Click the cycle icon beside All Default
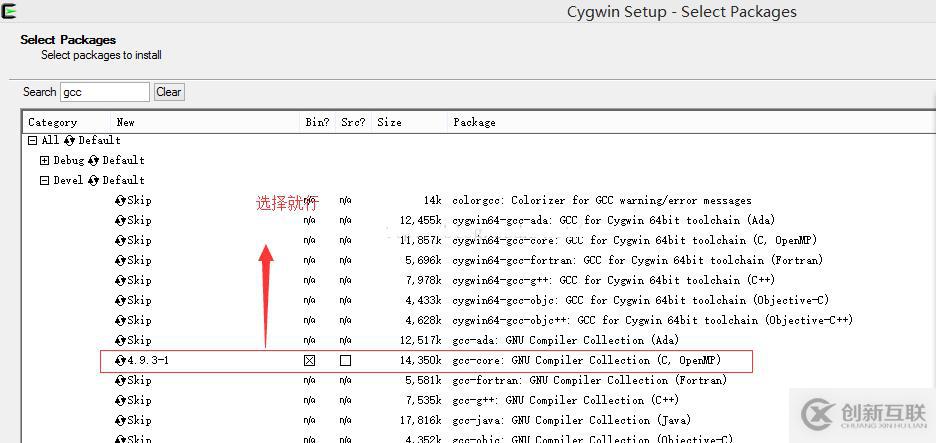The image size is (936, 443). (69, 141)
